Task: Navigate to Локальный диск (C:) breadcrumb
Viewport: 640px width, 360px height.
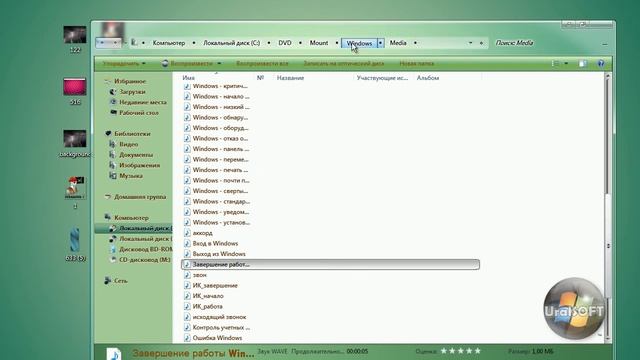Action: point(232,43)
